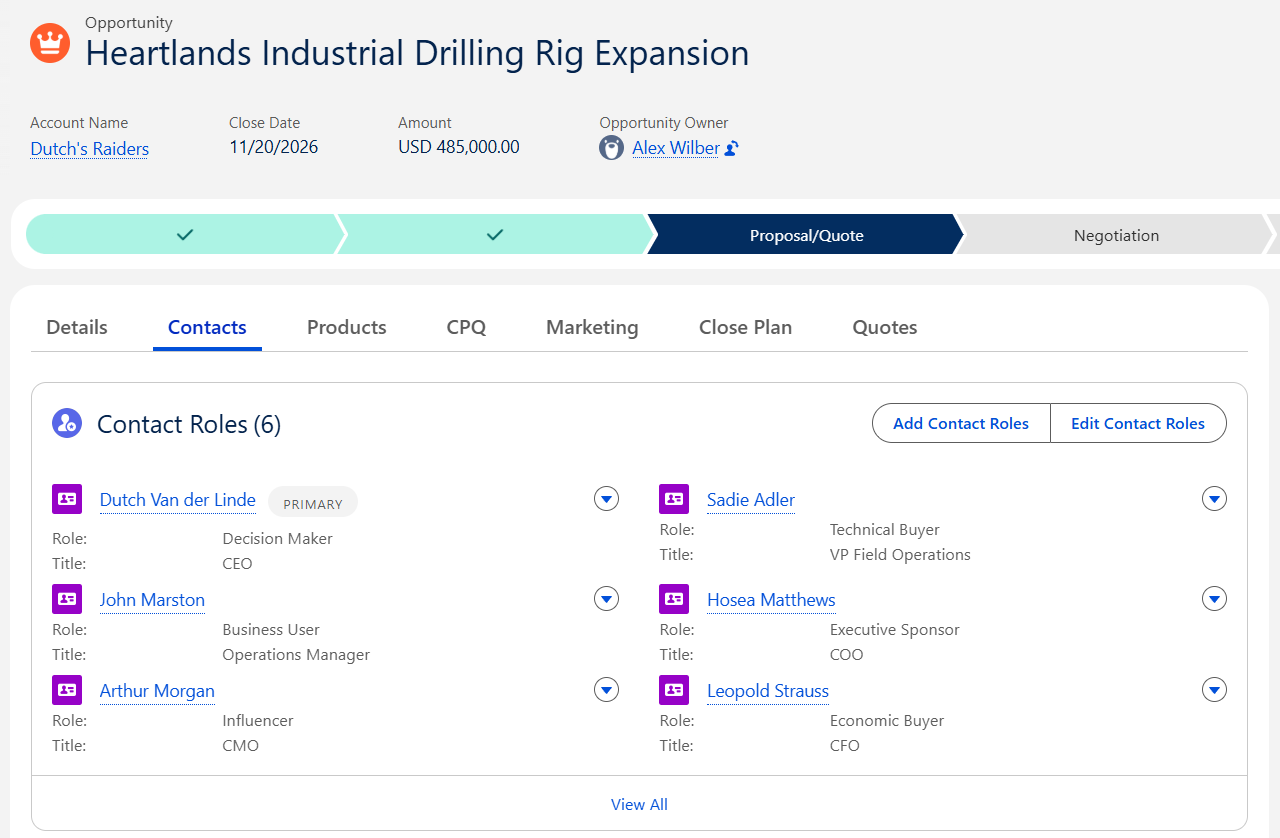Go to the Close Plan tab
This screenshot has width=1280, height=838.
(745, 327)
